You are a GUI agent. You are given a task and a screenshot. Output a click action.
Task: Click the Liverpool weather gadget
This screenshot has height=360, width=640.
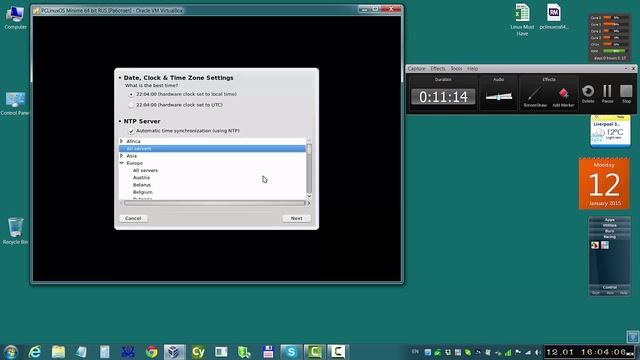tap(610, 131)
